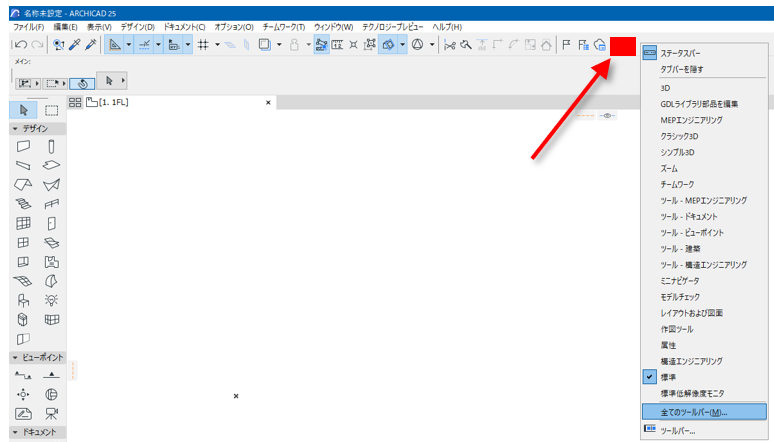Screen dimensions: 774x442
Task: Choose 全てのツールバー(M)... in the context menu
Action: 705,412
